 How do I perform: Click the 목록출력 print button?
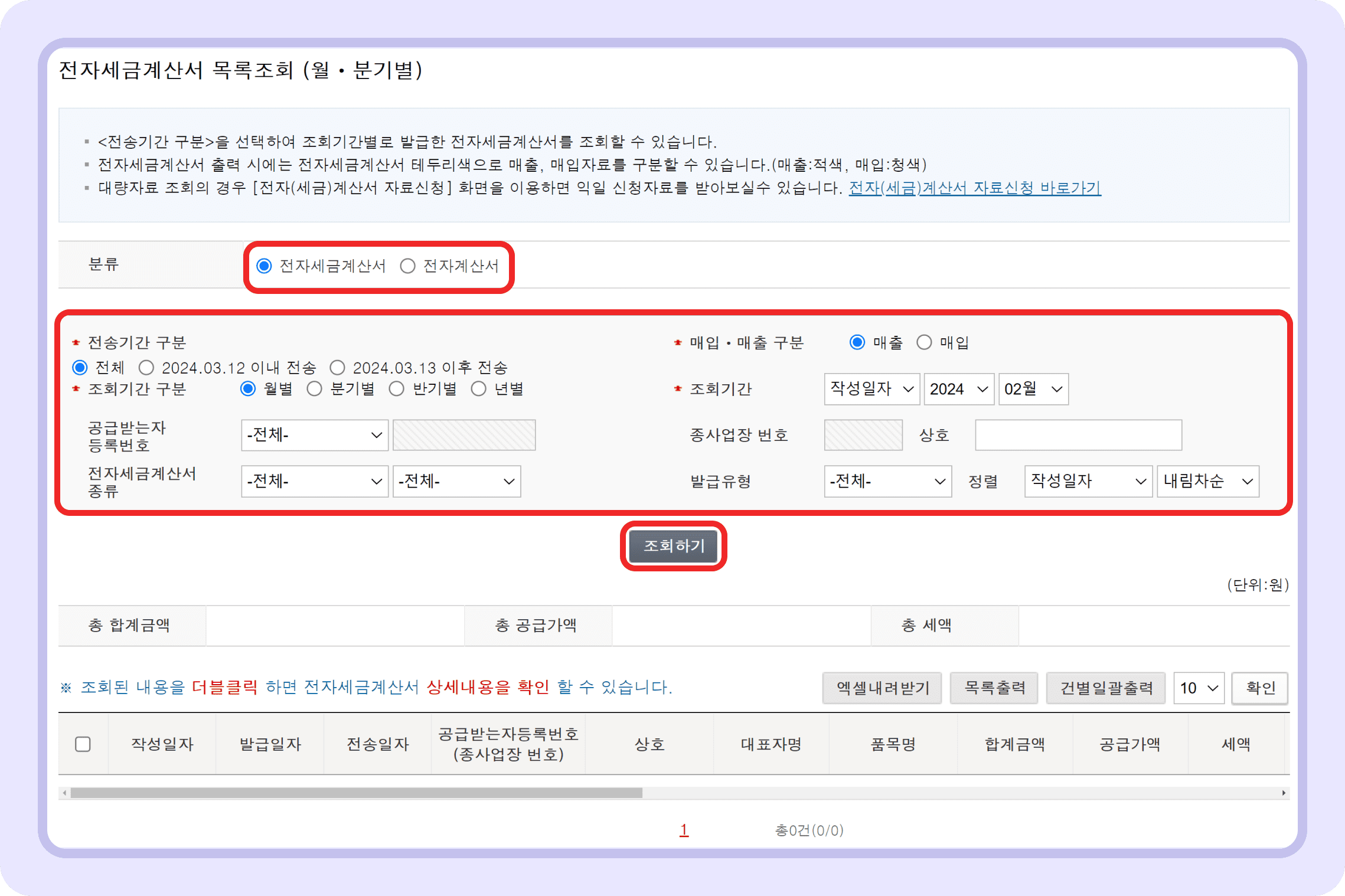tap(994, 688)
